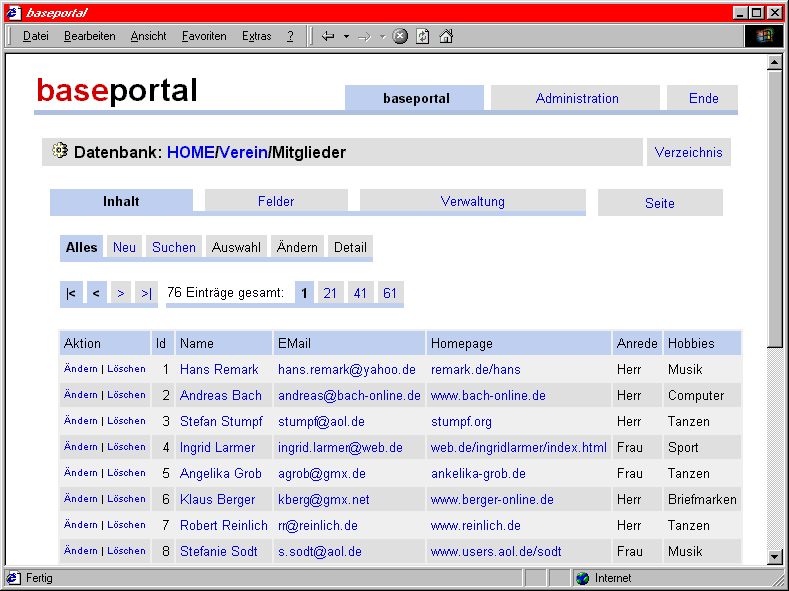This screenshot has width=789, height=591.
Task: Click Löschen for Andreas Bach
Action: [x=126, y=395]
